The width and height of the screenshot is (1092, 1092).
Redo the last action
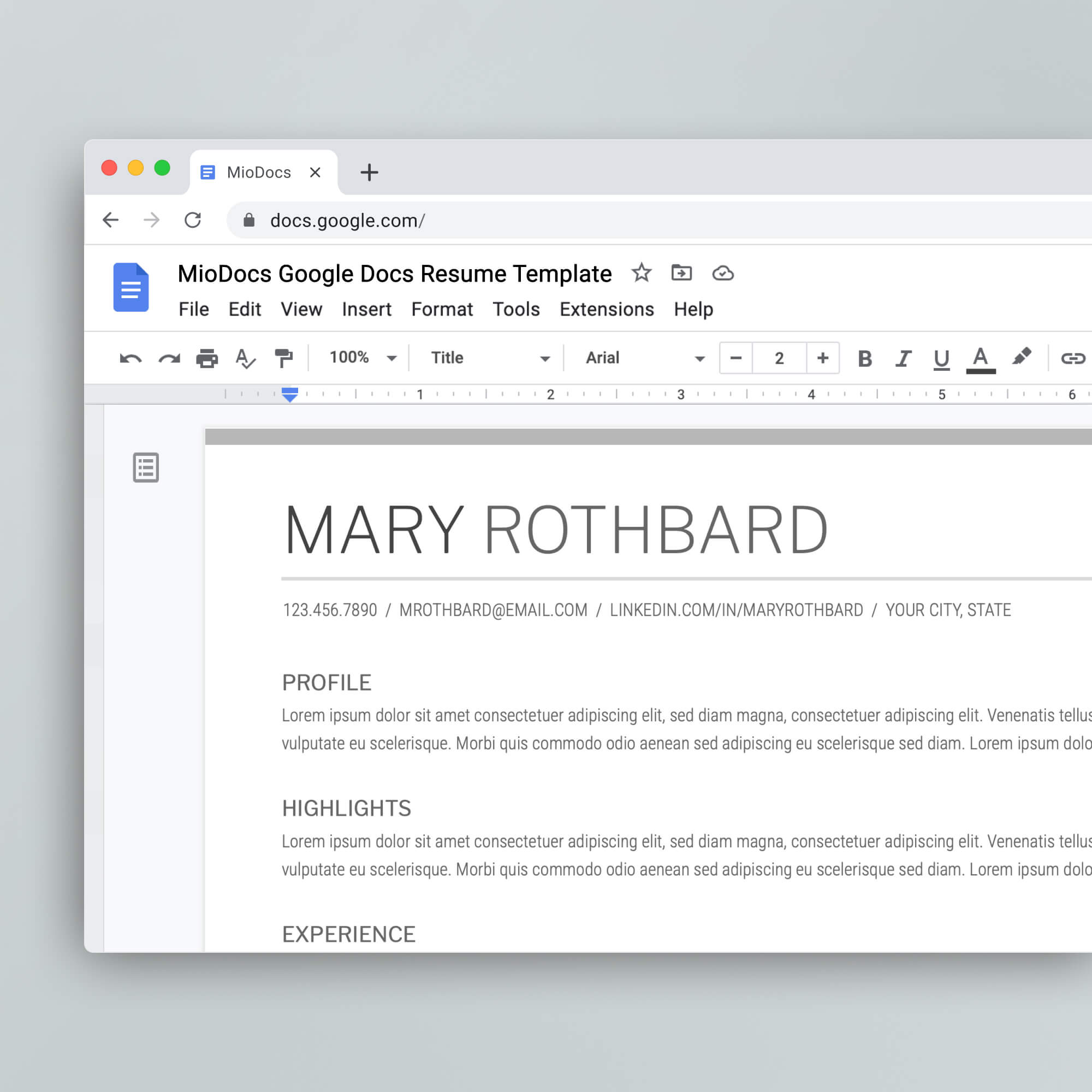169,357
